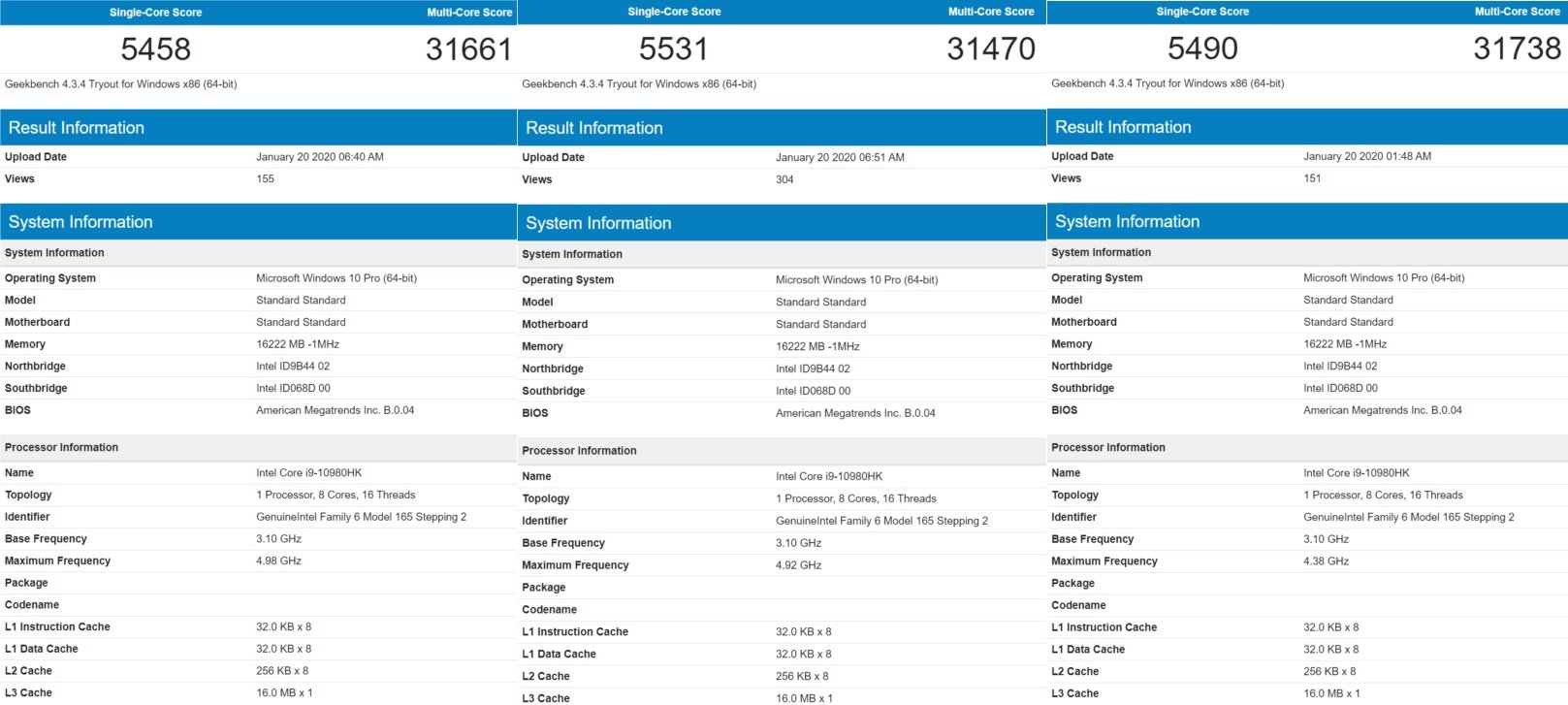The width and height of the screenshot is (1568, 705).
Task: Click "Geekbench 4.3.4 Tryout" line under score 5458
Action: (121, 84)
